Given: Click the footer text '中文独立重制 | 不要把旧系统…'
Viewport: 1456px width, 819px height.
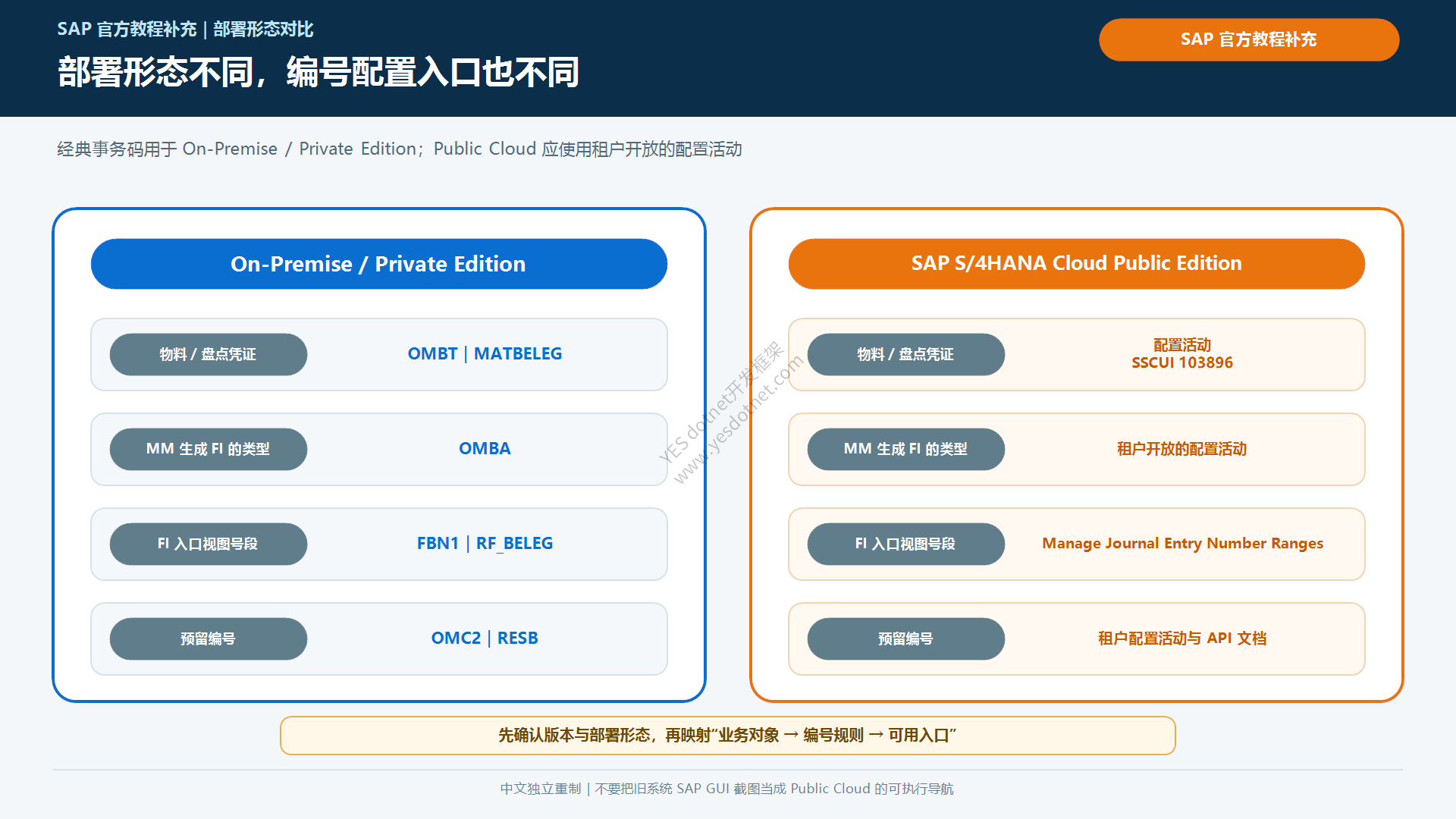Looking at the screenshot, I should tap(726, 789).
